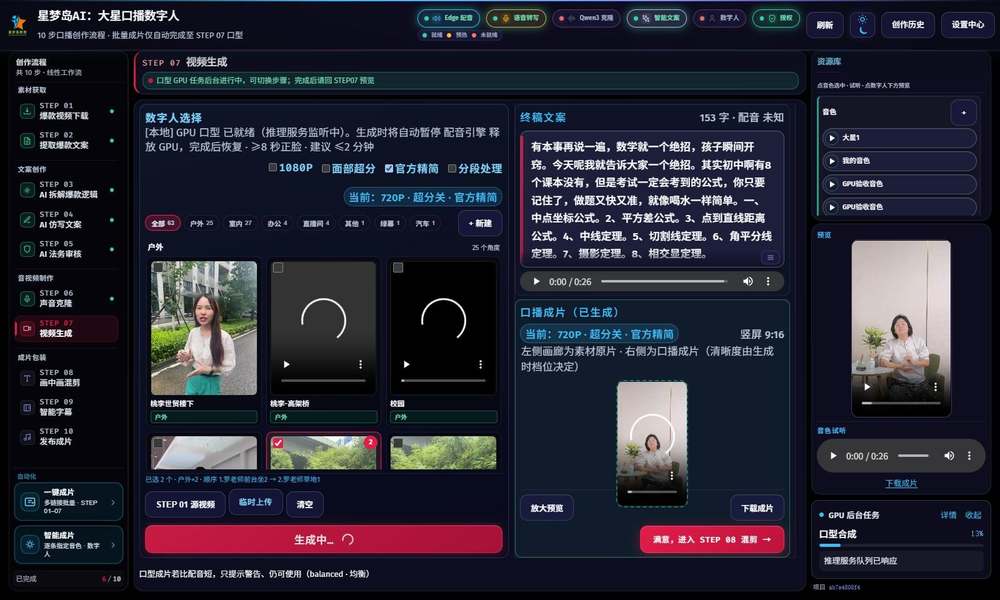Expand the 智能成片 automation card
Image resolution: width=1000 pixels, height=600 pixels.
pos(68,545)
